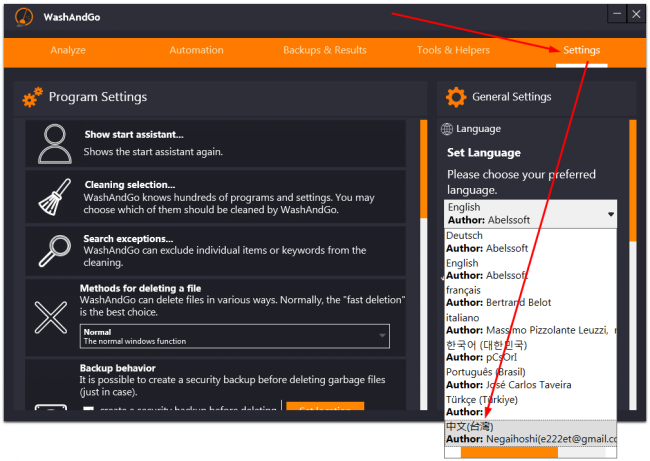Open Search exceptions settings
The width and height of the screenshot is (650, 461).
click(x=216, y=250)
